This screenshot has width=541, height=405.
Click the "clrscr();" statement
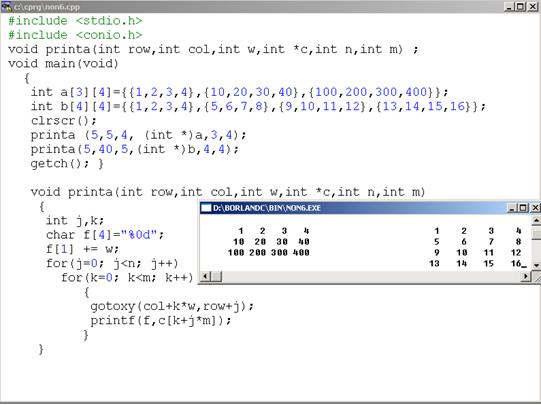pyautogui.click(x=64, y=121)
